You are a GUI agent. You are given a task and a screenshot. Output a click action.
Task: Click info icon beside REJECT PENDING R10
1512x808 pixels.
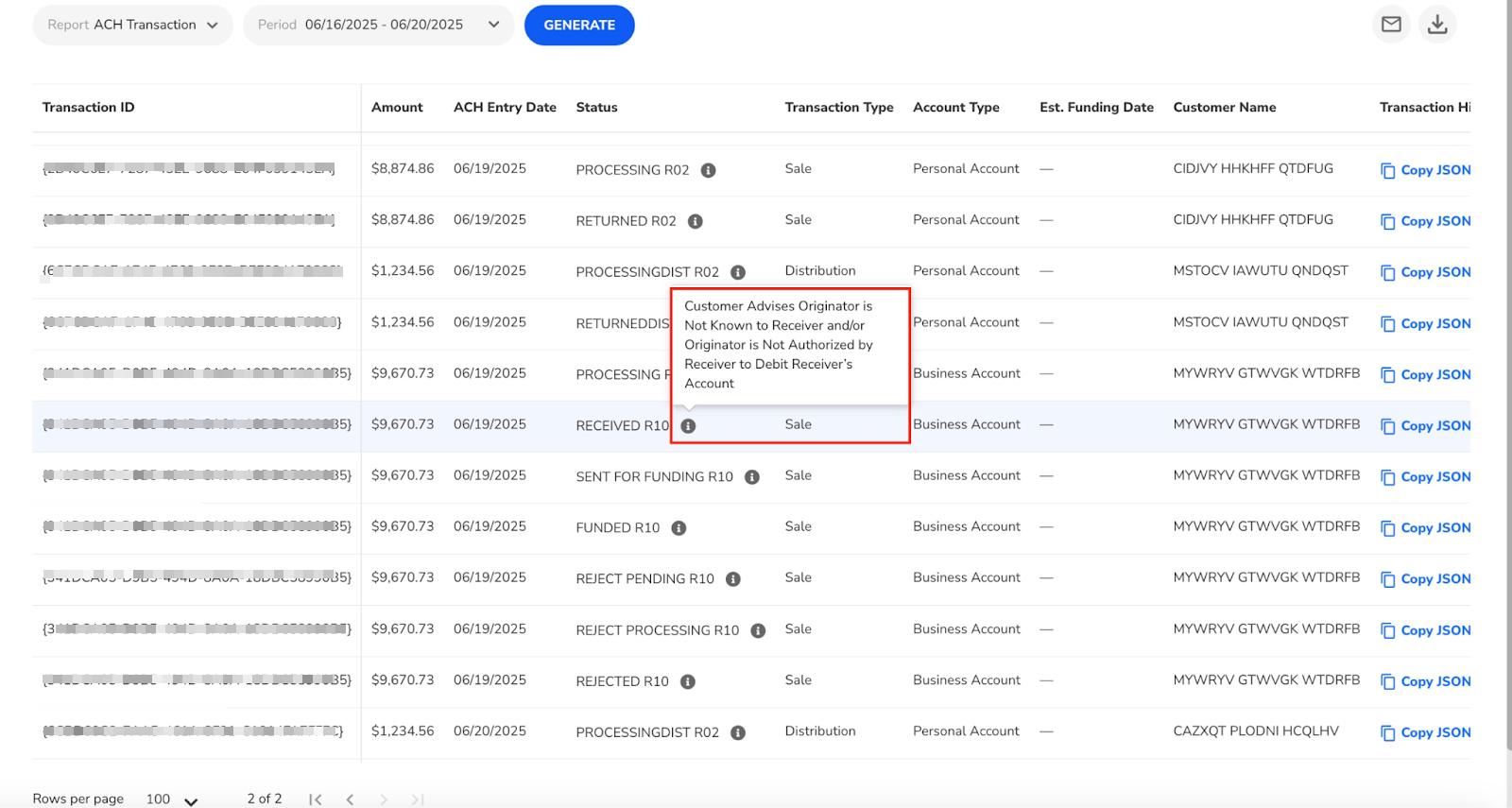click(732, 579)
